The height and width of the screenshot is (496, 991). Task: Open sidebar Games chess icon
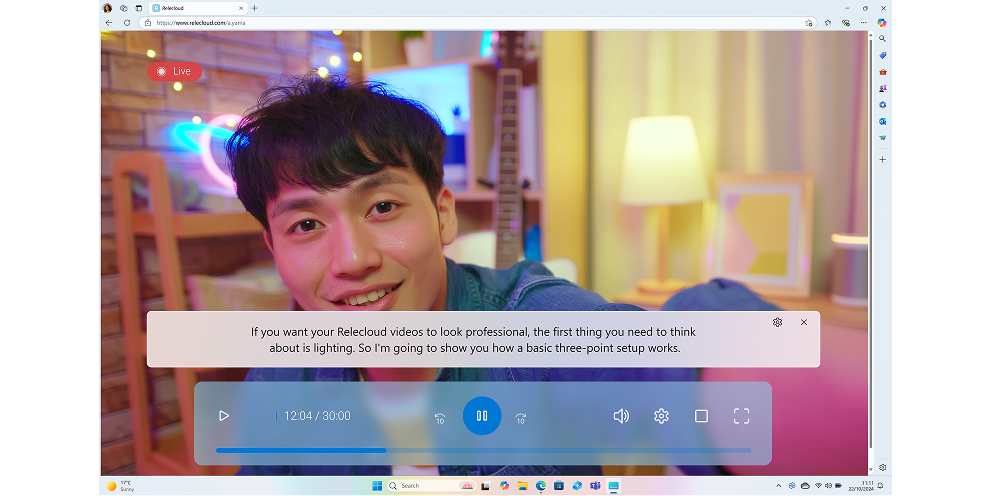pyautogui.click(x=882, y=88)
